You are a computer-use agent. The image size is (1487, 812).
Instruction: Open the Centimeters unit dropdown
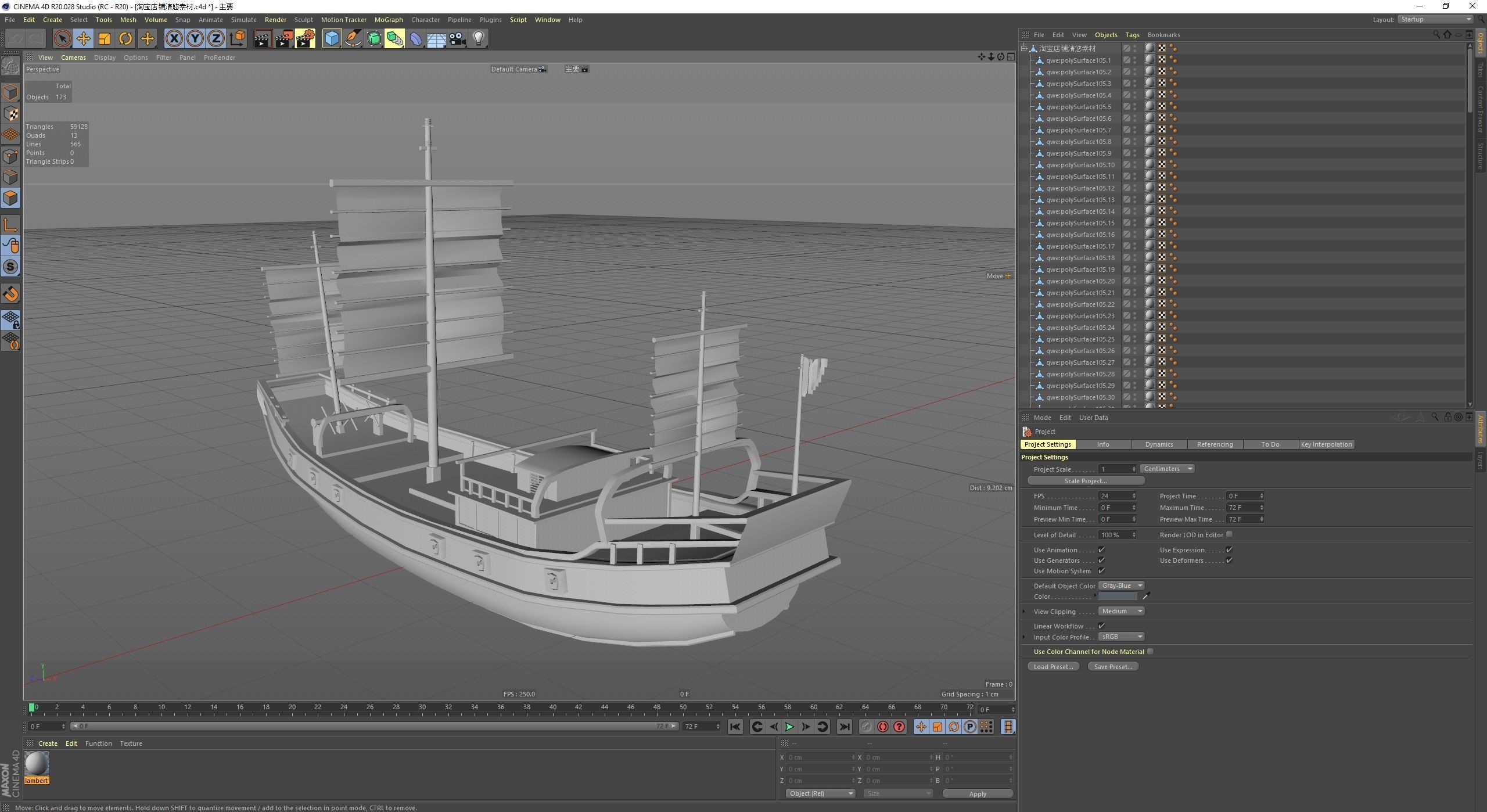1167,469
